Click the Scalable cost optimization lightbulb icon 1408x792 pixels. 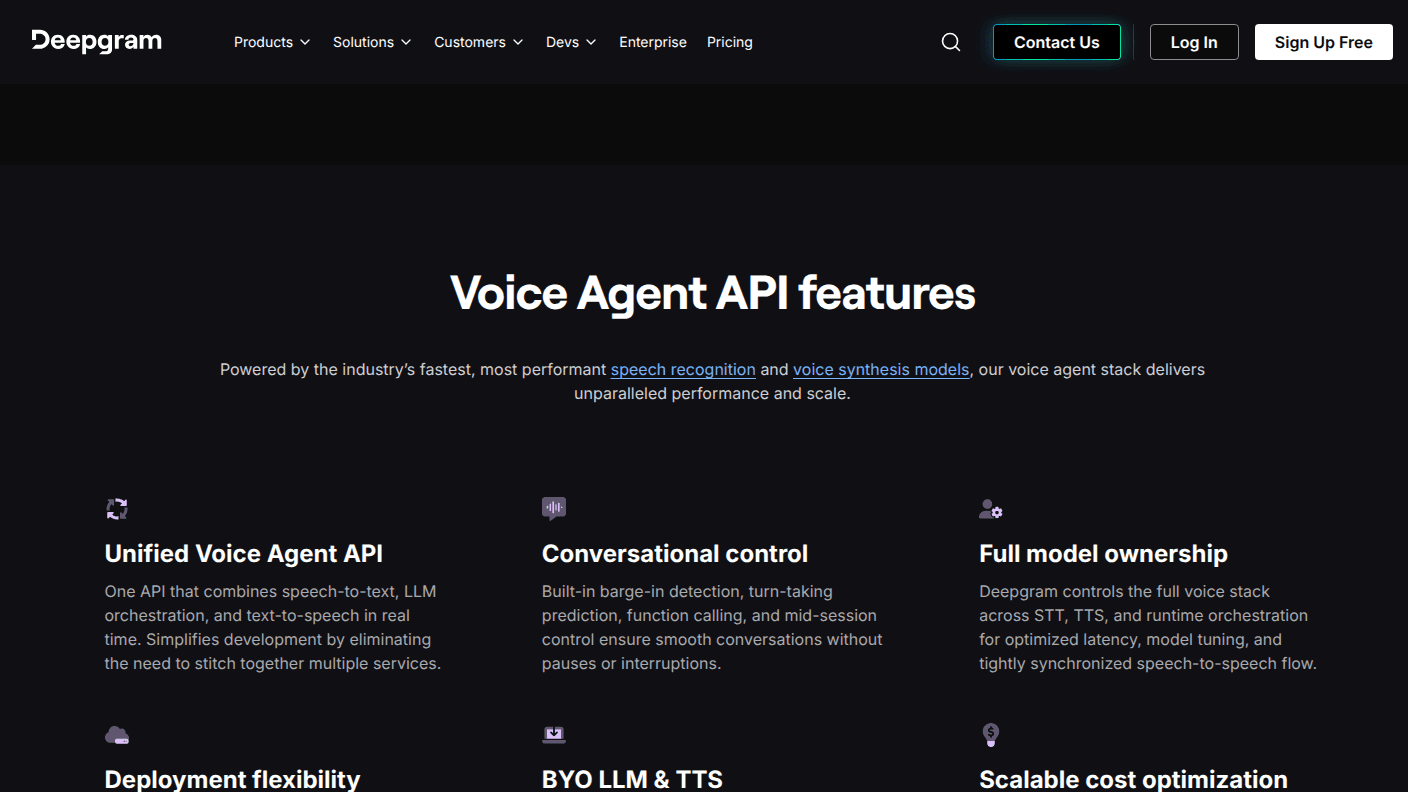click(991, 735)
